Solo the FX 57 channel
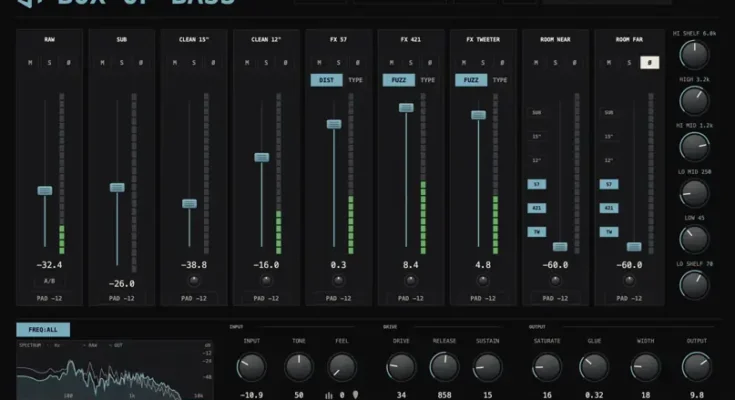The width and height of the screenshot is (735, 400). pyautogui.click(x=338, y=62)
